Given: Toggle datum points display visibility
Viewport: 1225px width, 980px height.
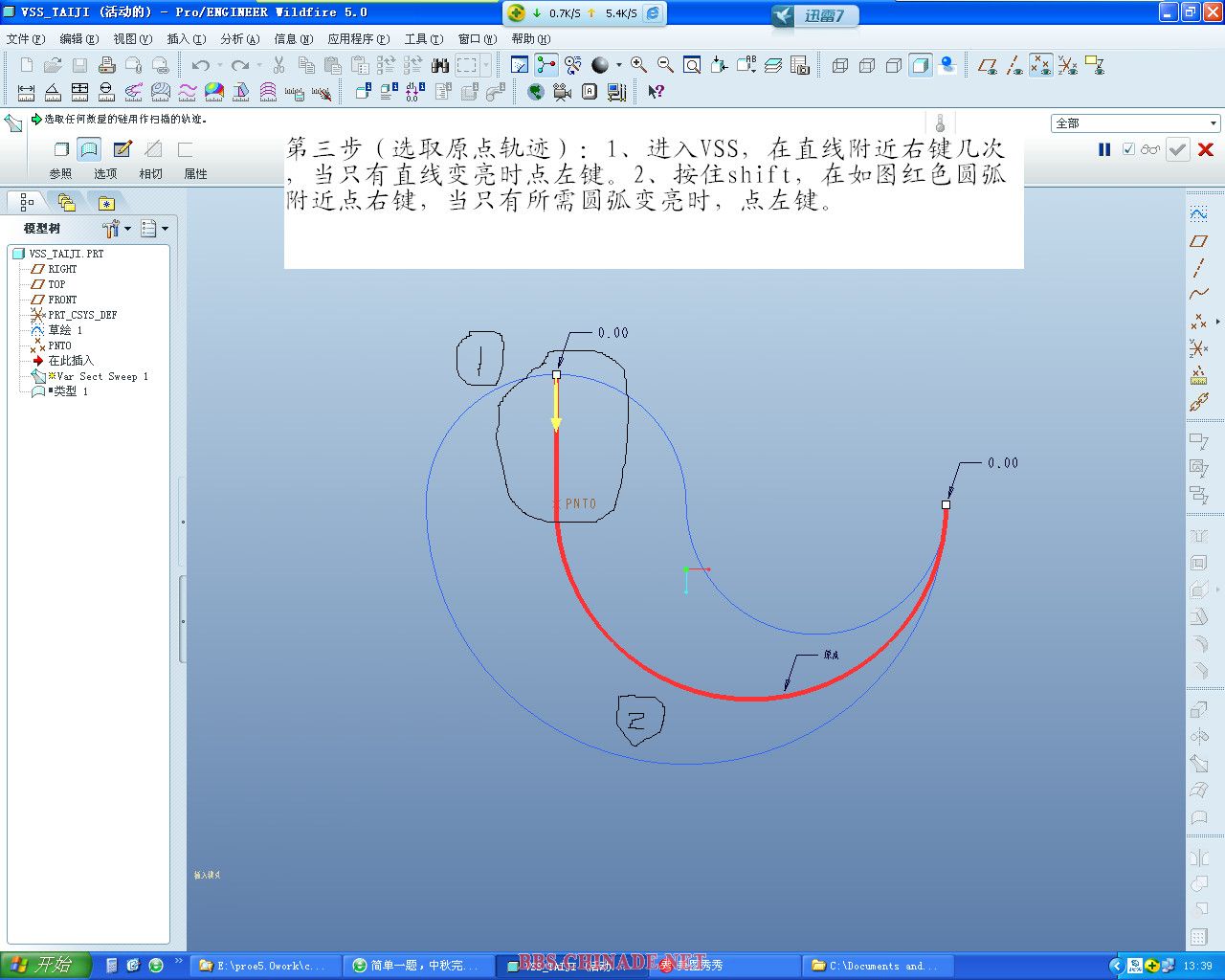Looking at the screenshot, I should 1041,65.
